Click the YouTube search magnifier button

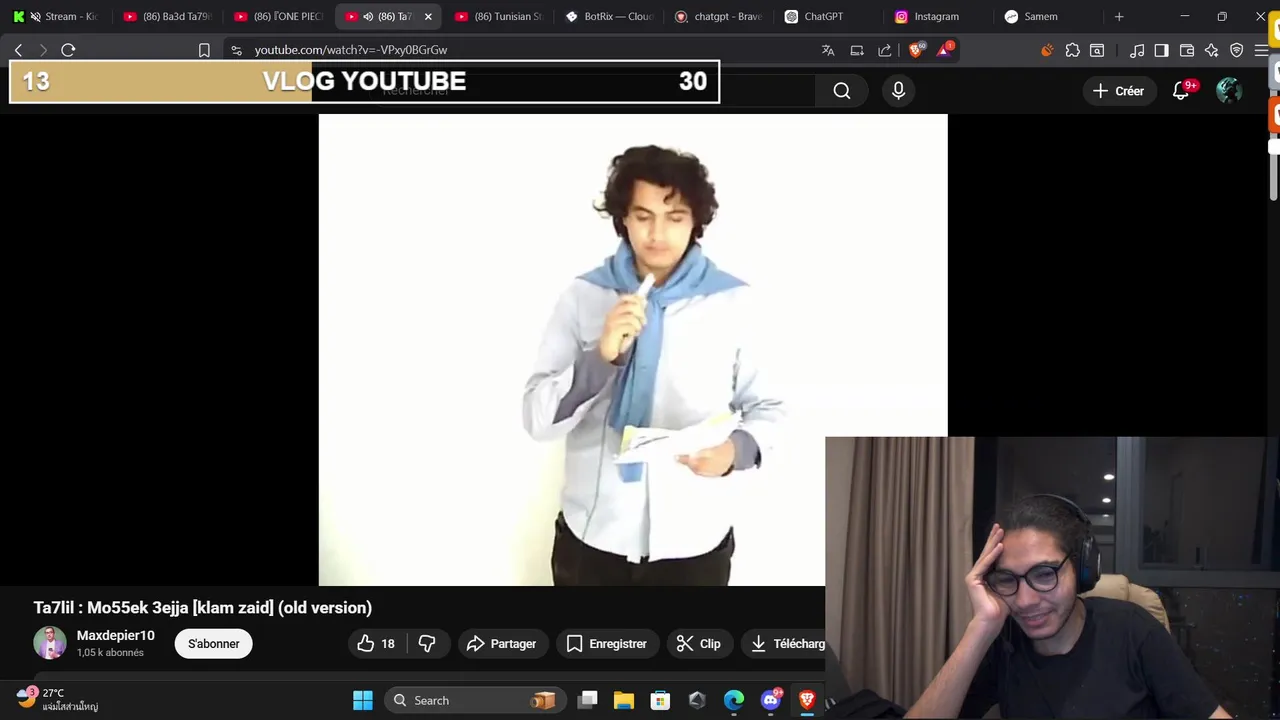click(x=842, y=91)
